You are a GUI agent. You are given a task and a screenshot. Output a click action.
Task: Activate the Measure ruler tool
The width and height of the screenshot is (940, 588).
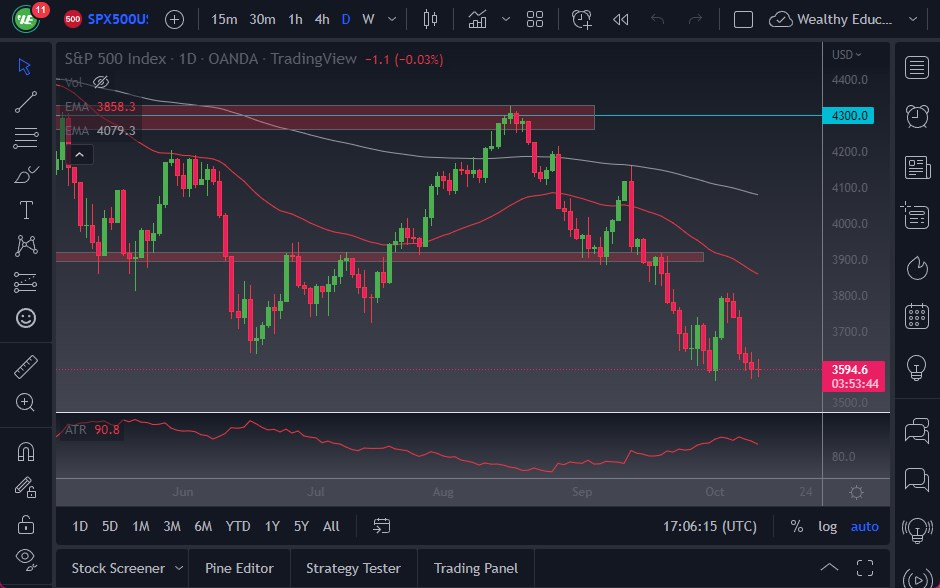coord(25,365)
